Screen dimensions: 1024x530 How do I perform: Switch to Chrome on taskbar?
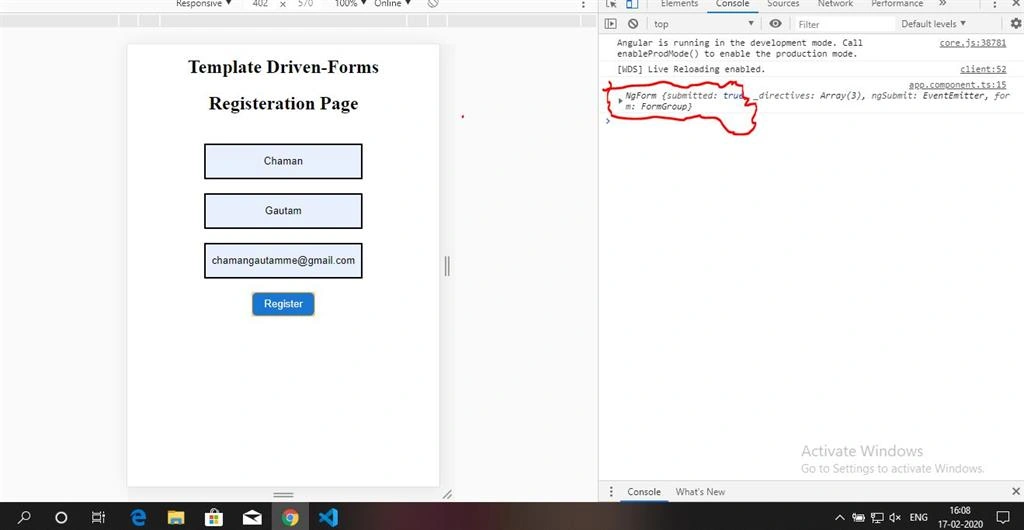coord(290,518)
